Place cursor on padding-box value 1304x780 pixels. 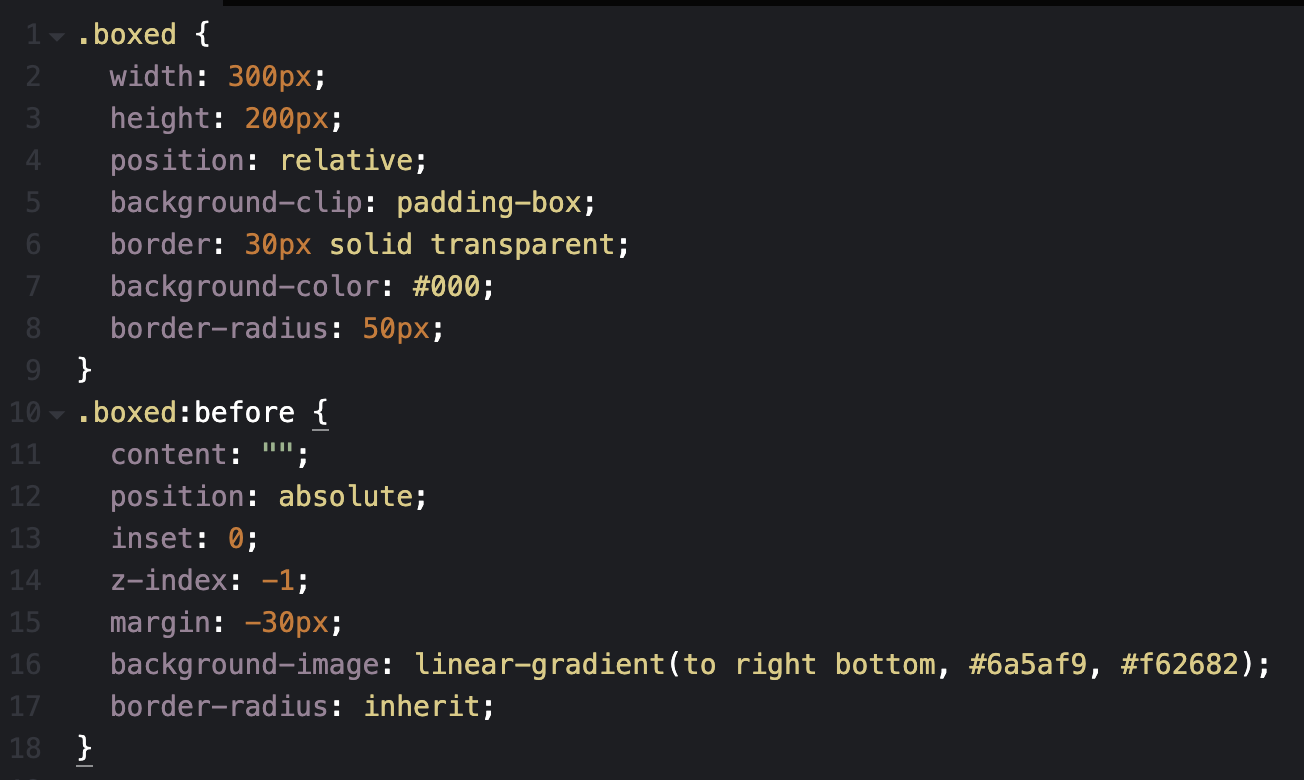[489, 203]
